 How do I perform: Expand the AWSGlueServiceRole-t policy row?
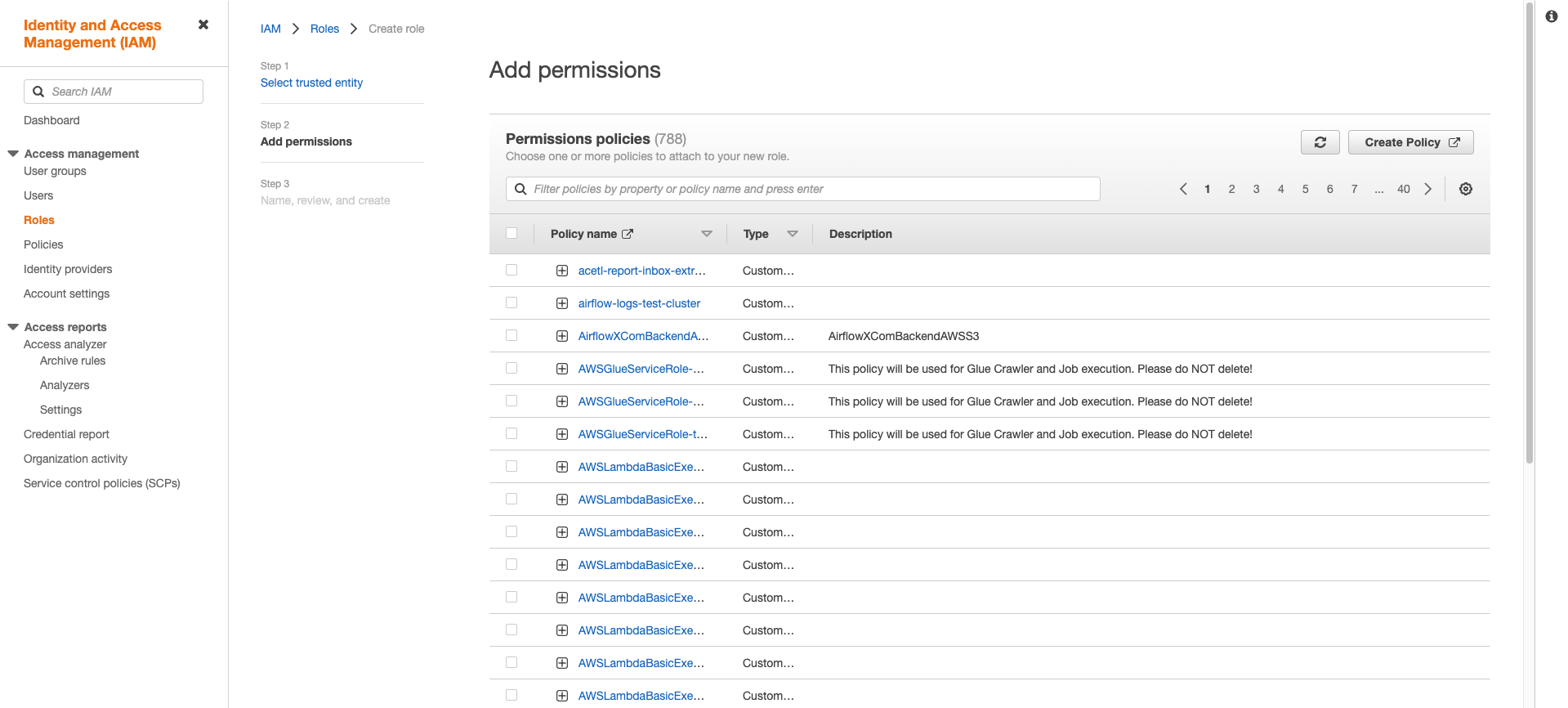[x=562, y=434]
